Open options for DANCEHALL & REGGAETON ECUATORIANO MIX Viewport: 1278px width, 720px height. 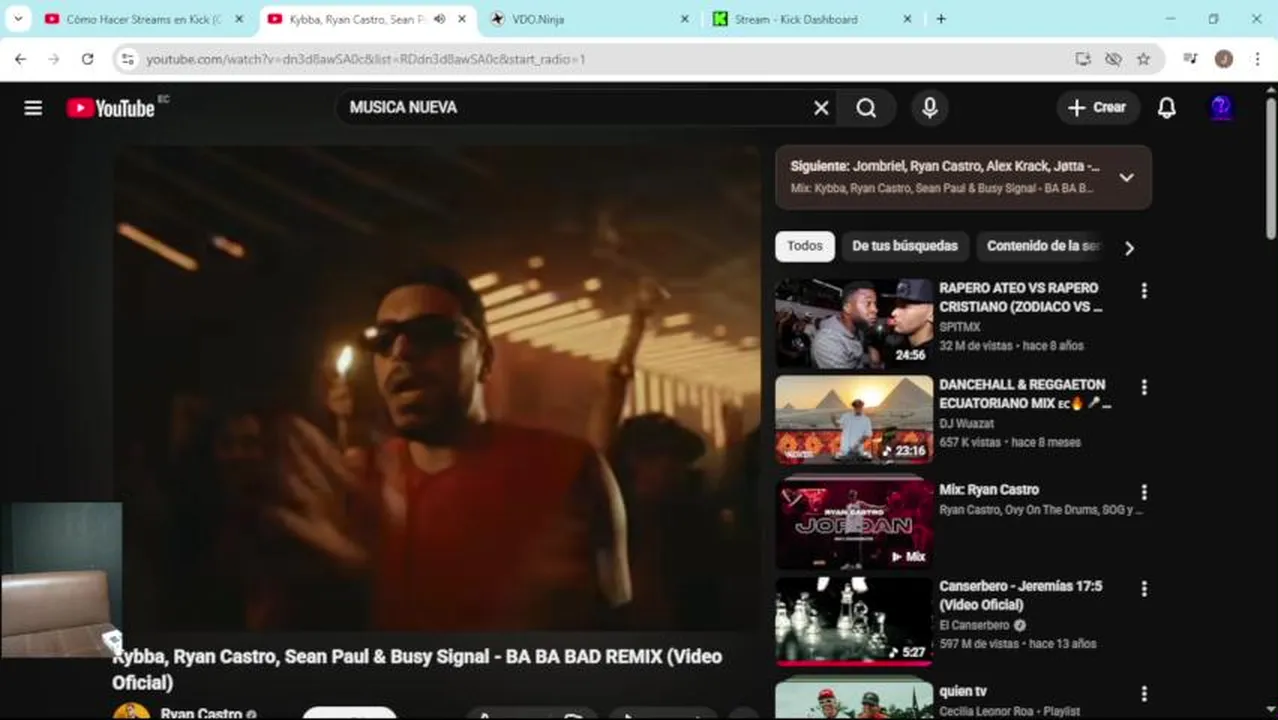coord(1144,387)
